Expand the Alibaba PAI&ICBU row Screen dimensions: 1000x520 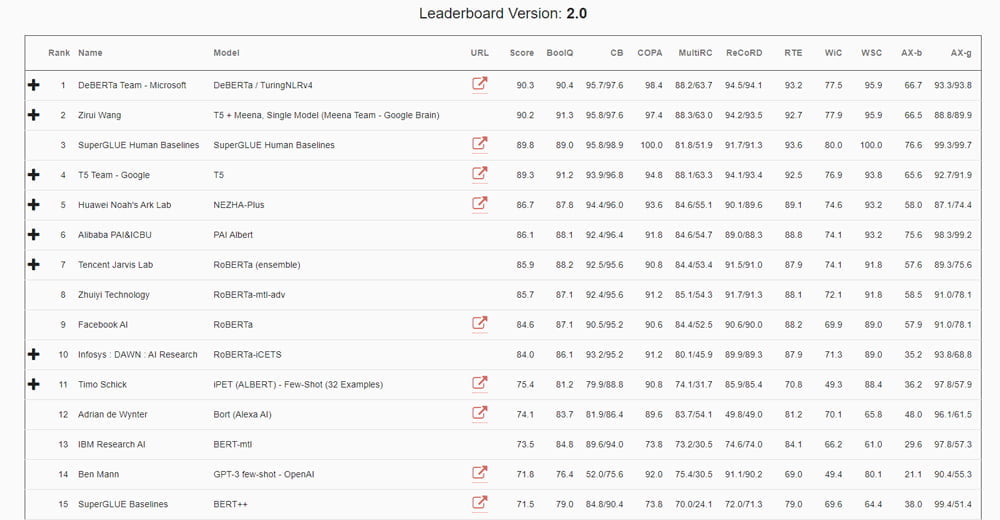click(34, 235)
